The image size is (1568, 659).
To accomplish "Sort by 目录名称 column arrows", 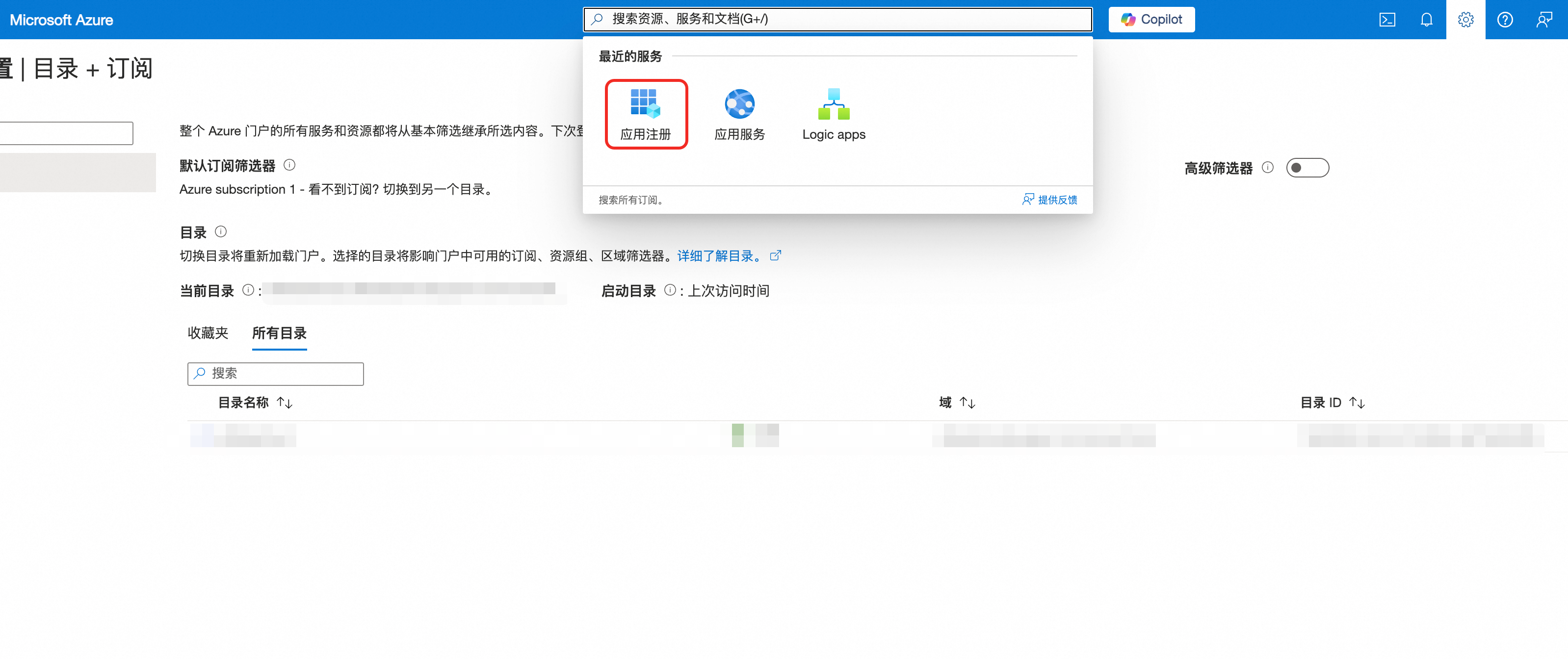I will 284,403.
